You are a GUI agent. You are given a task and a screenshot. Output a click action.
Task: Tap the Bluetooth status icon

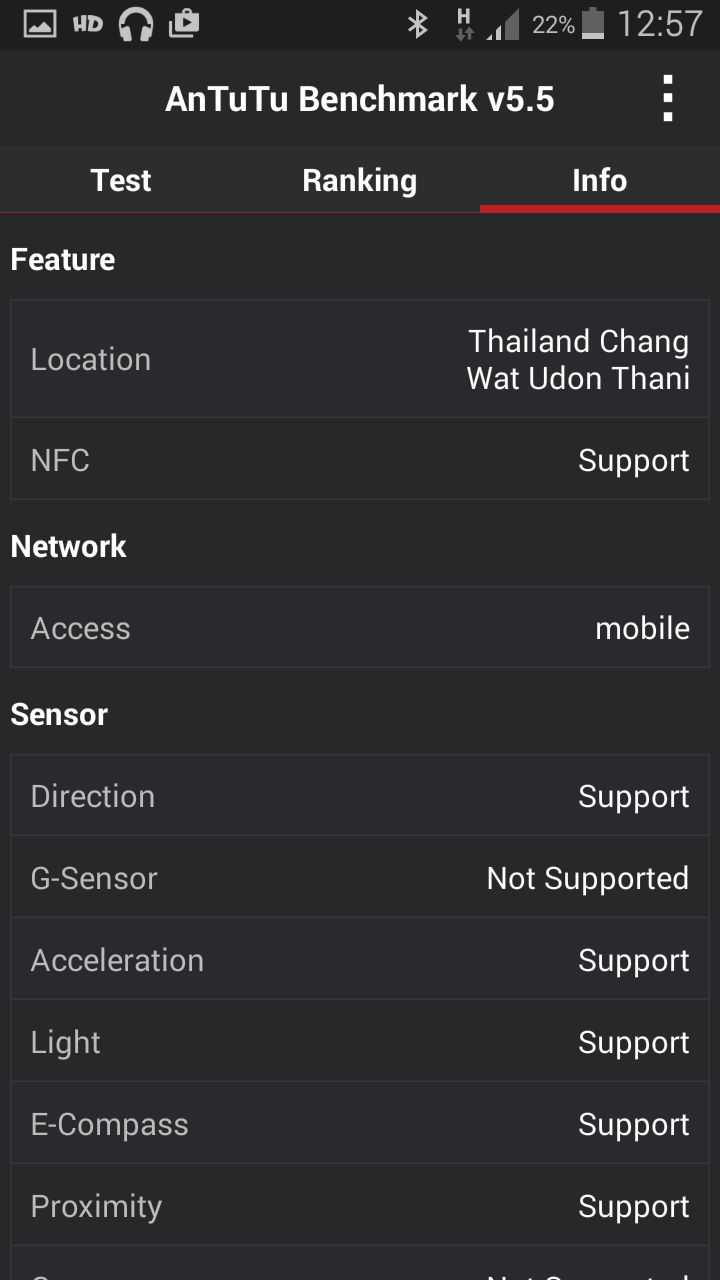click(x=417, y=24)
